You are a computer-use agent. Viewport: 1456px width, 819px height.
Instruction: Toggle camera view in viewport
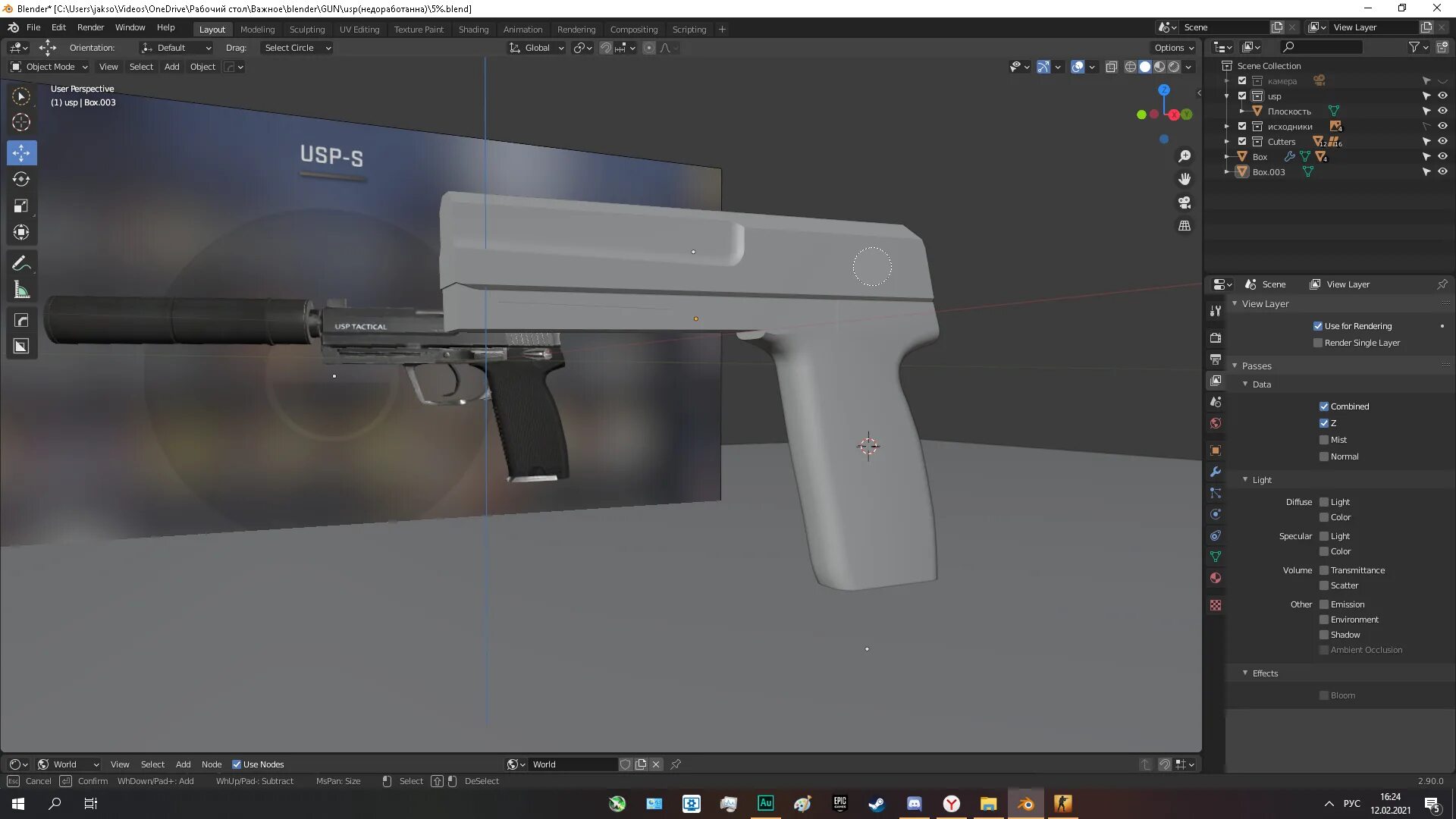[x=1184, y=202]
